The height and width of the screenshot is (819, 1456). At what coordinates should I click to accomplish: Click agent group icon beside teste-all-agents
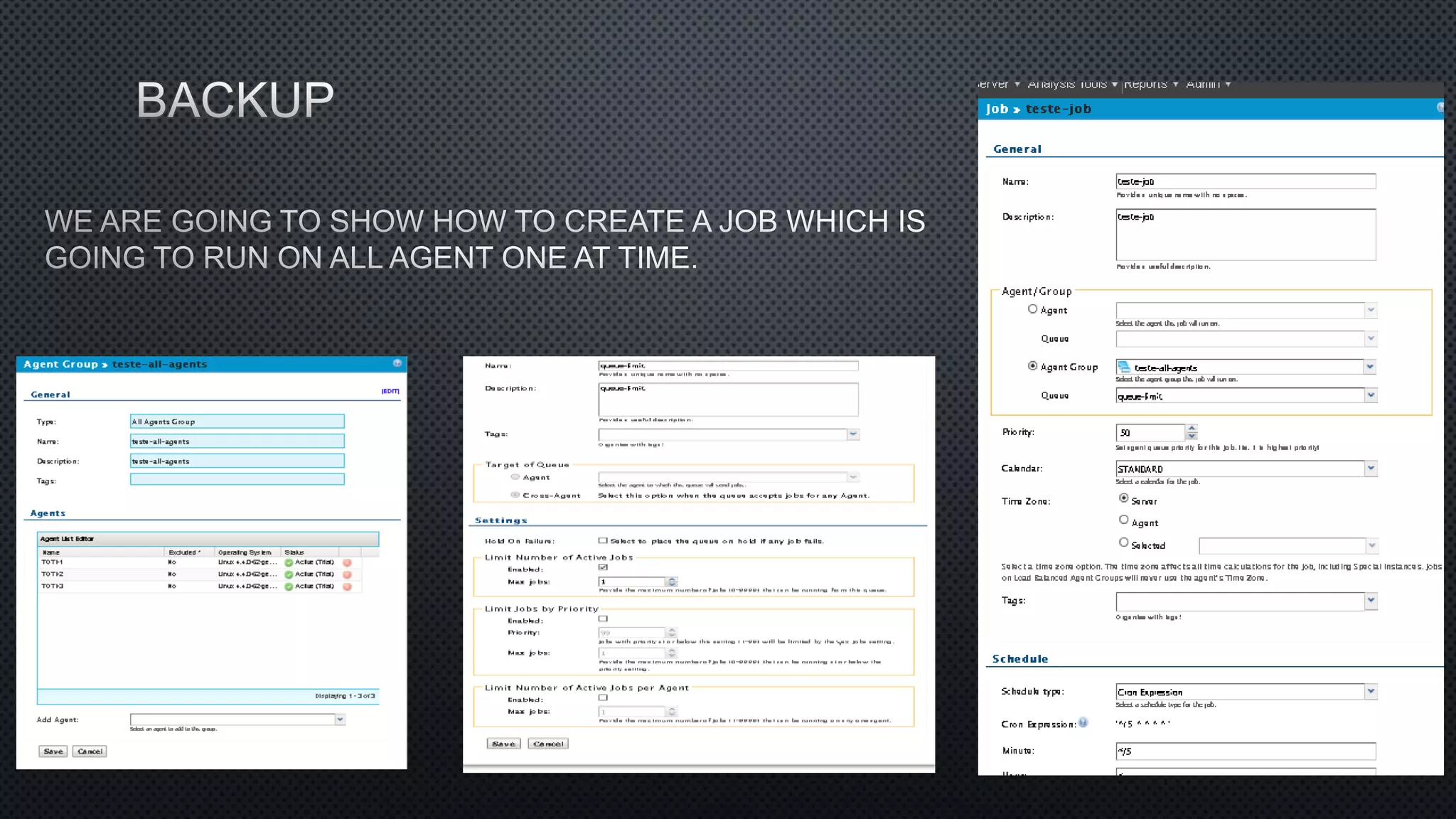[1124, 367]
